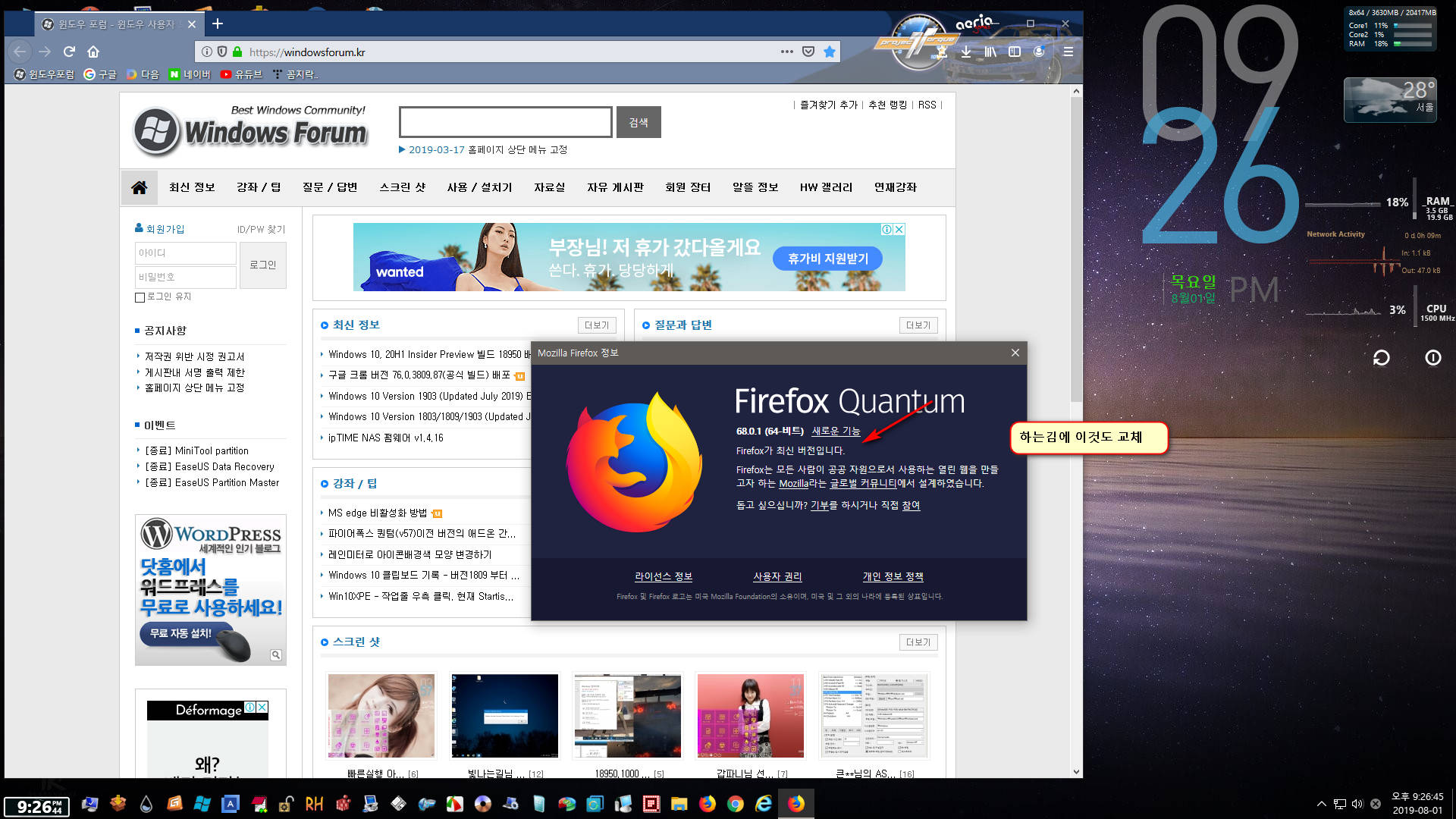Click the RH taskbar icon
Viewport: 1456px width, 819px height.
pos(314,804)
